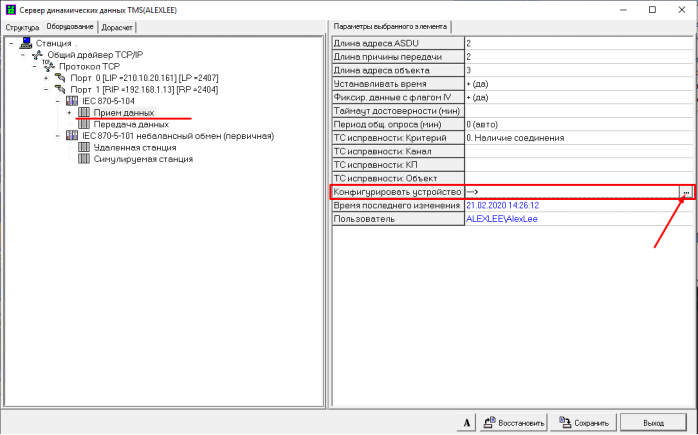Select the Передача данных tree item
Screen dimensions: 698x435
[124, 124]
